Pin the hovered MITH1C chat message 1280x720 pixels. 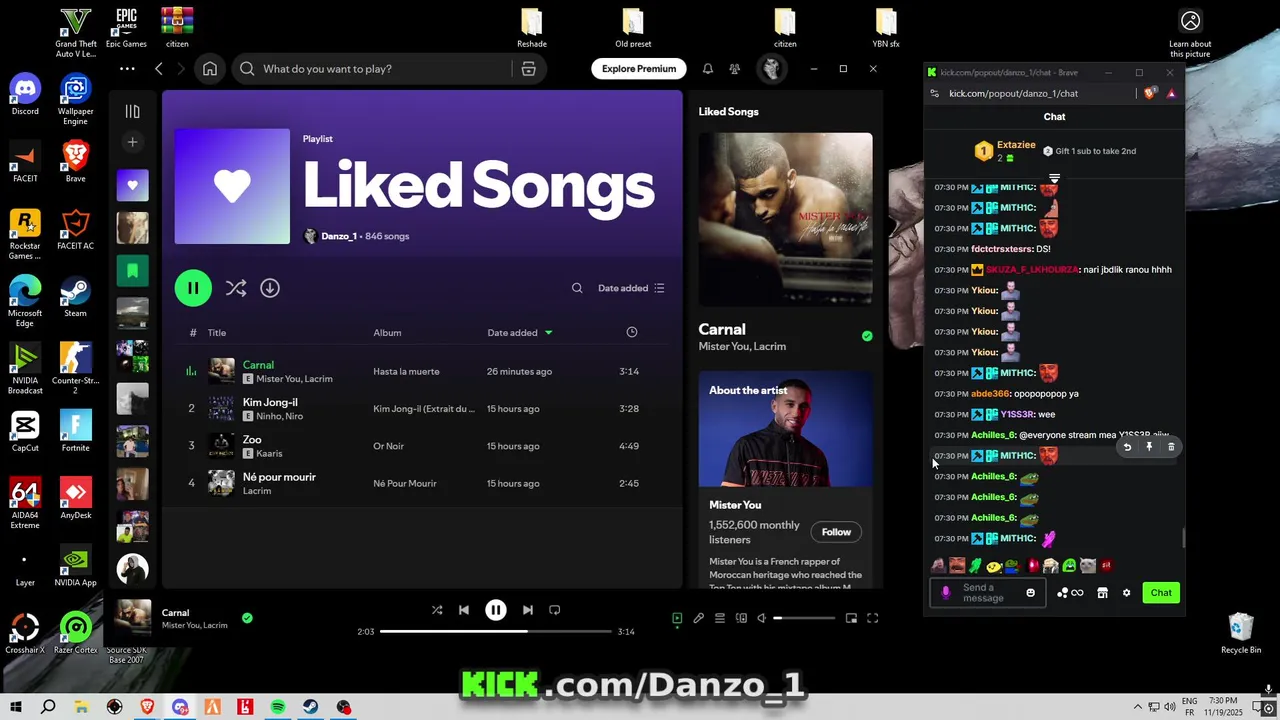[x=1149, y=447]
